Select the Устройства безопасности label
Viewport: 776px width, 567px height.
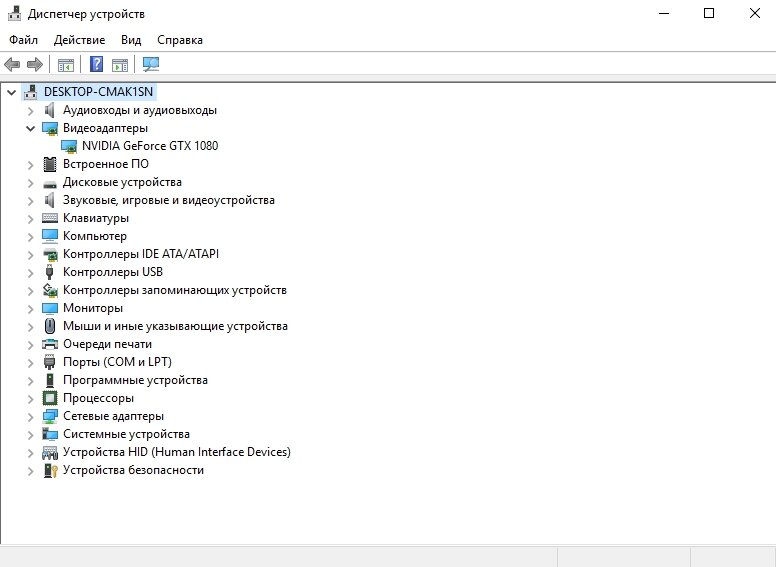133,470
